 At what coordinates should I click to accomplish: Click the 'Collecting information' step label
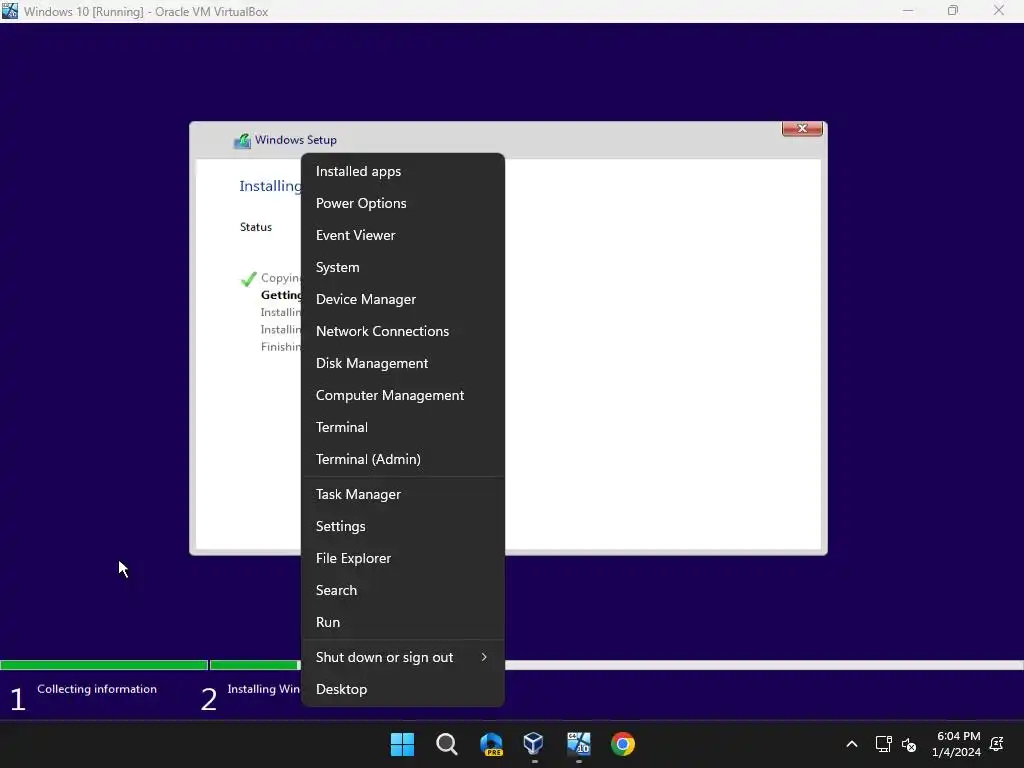point(97,689)
